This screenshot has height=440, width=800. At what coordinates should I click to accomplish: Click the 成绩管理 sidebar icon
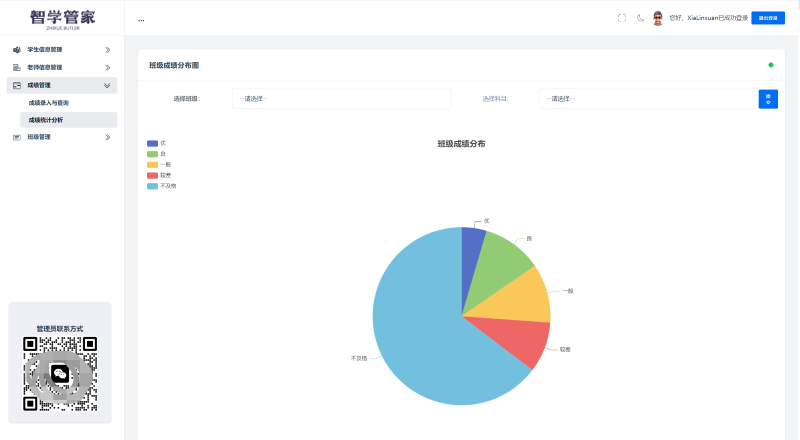[x=17, y=85]
